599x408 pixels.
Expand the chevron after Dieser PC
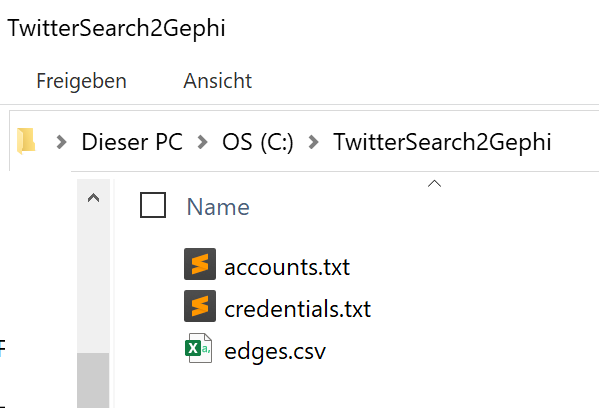pos(202,142)
